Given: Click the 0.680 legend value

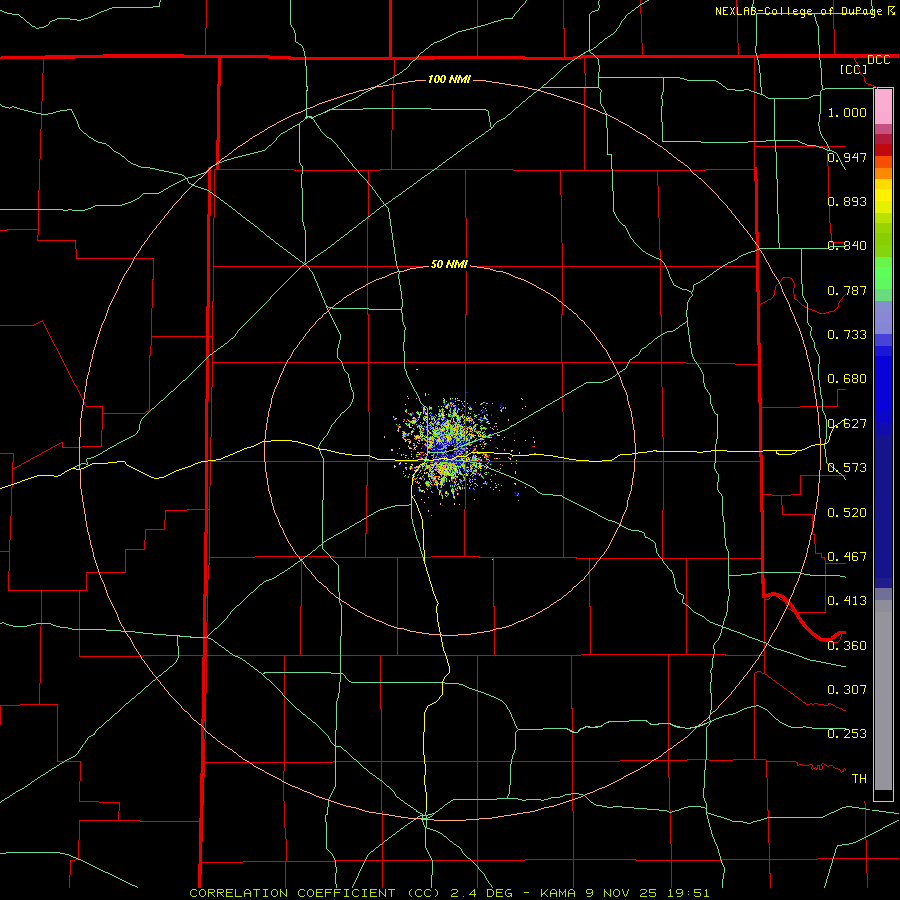Looking at the screenshot, I should [x=847, y=378].
